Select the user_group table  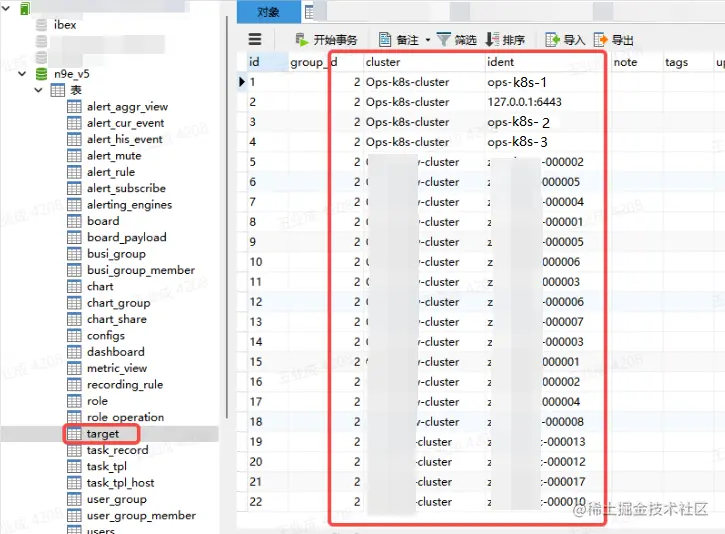tap(117, 499)
